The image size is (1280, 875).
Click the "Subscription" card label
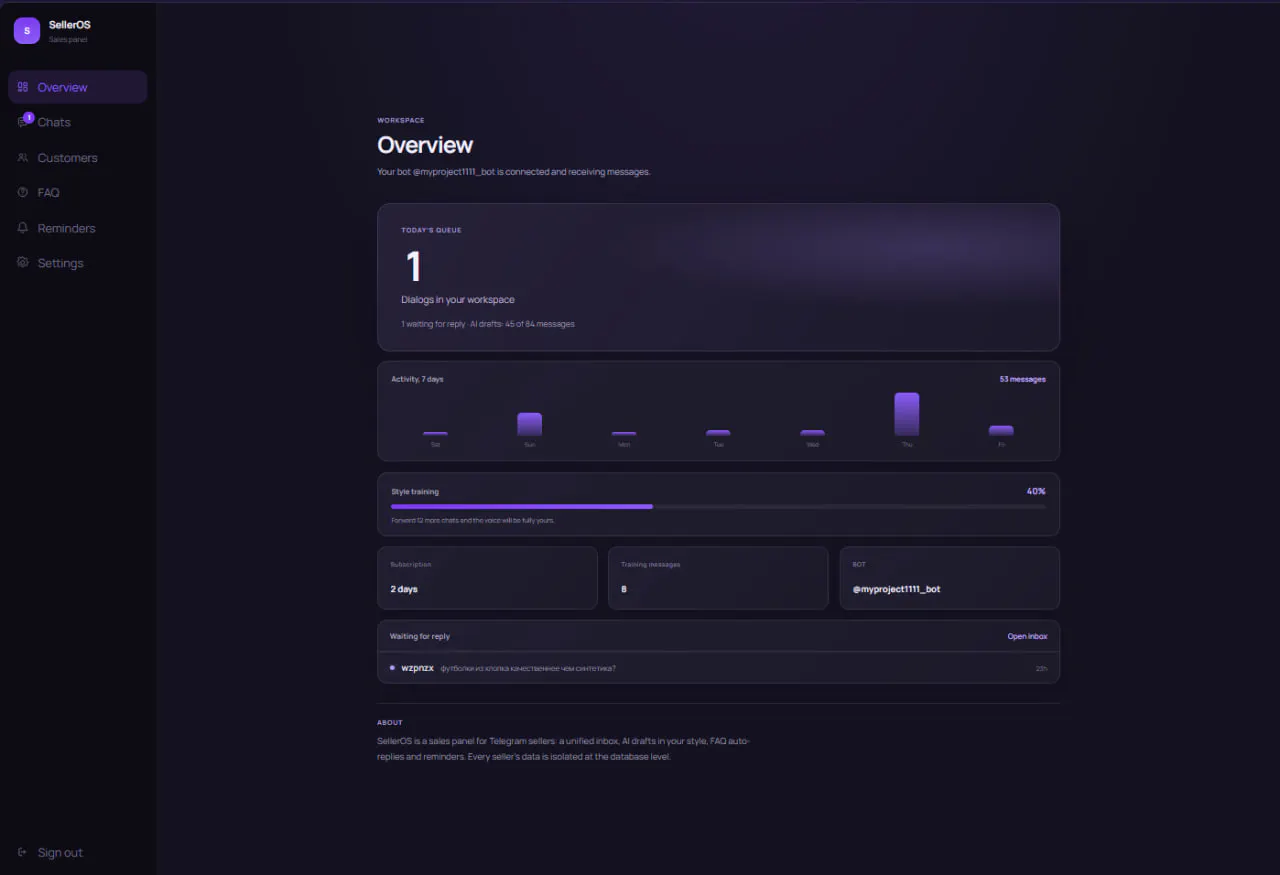411,564
